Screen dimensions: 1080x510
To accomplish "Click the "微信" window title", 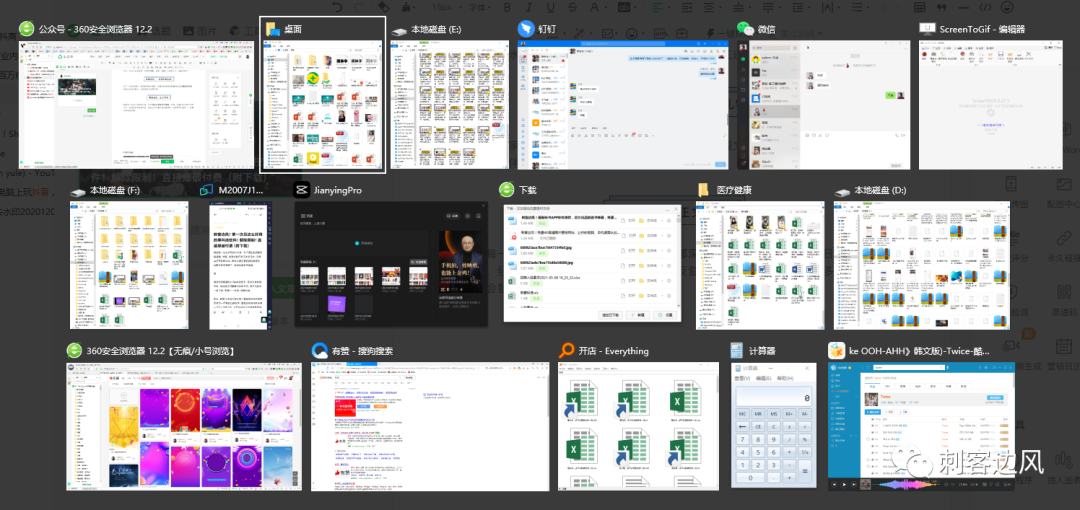I will click(x=767, y=29).
